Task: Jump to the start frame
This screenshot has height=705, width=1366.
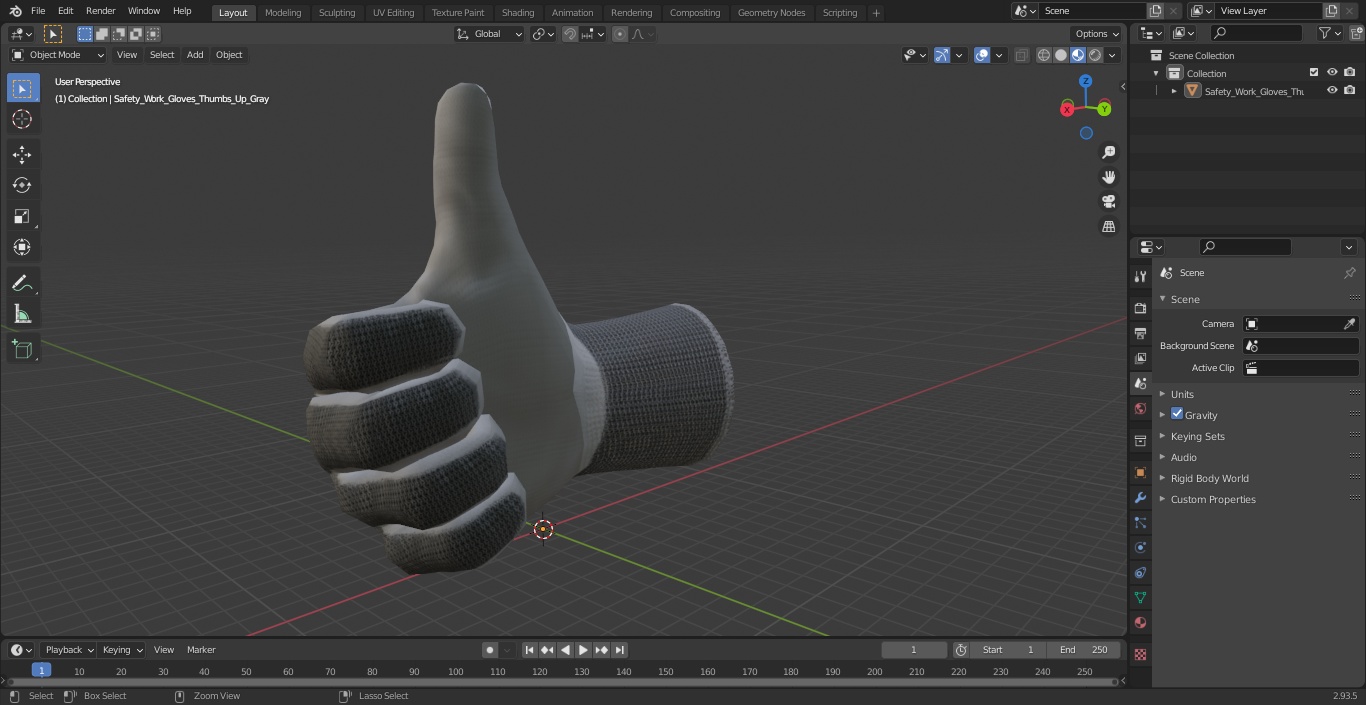Action: (530, 650)
